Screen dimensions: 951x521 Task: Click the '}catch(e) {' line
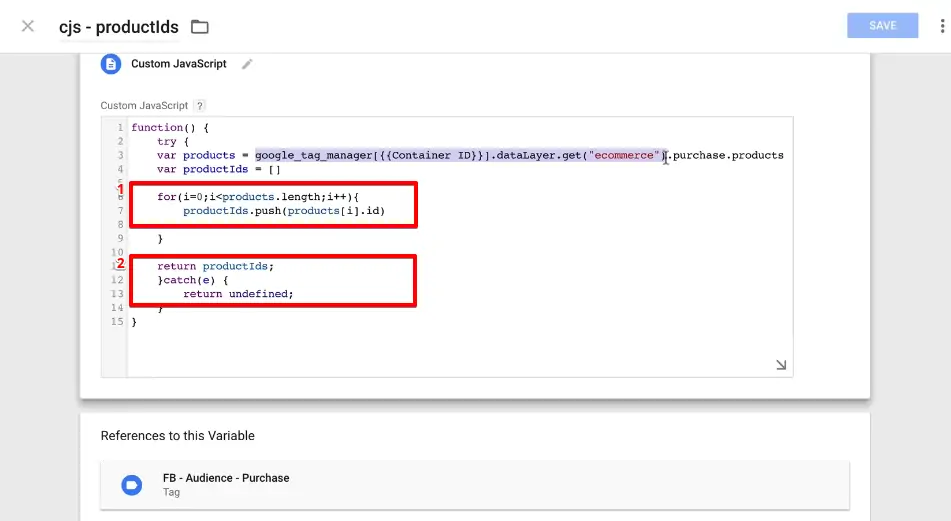pyautogui.click(x=193, y=280)
